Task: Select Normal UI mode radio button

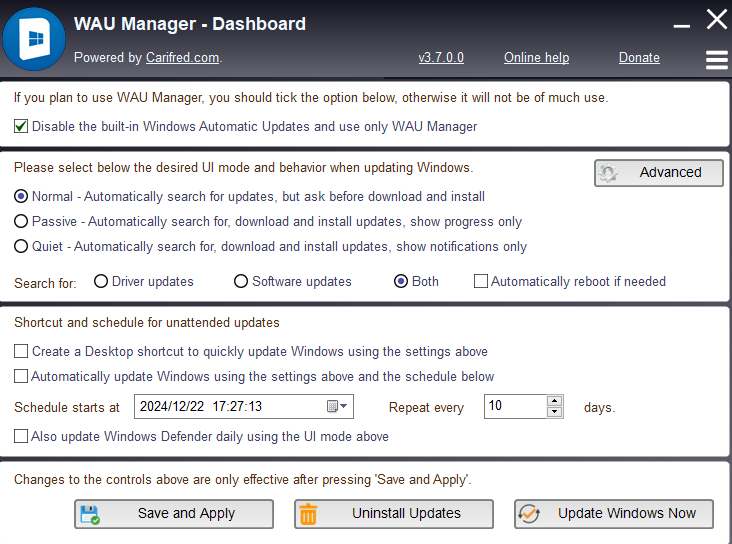Action: pos(21,196)
